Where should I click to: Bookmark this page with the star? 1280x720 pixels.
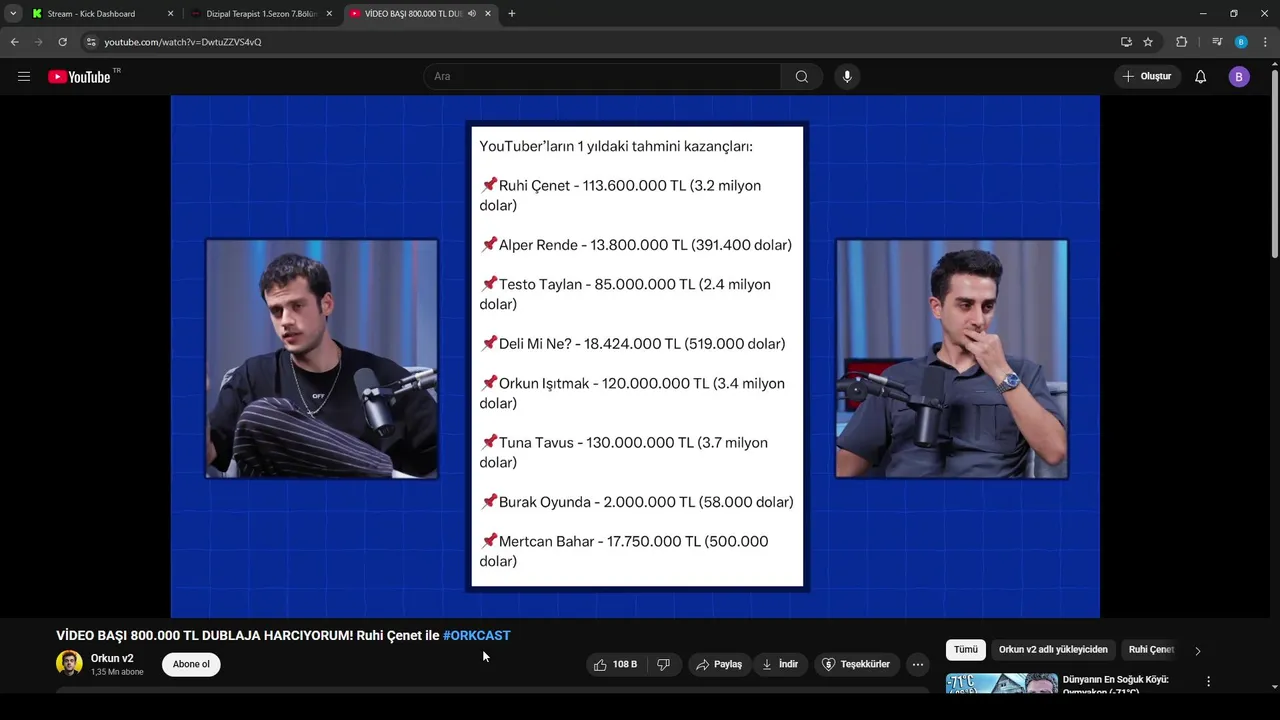coord(1148,42)
